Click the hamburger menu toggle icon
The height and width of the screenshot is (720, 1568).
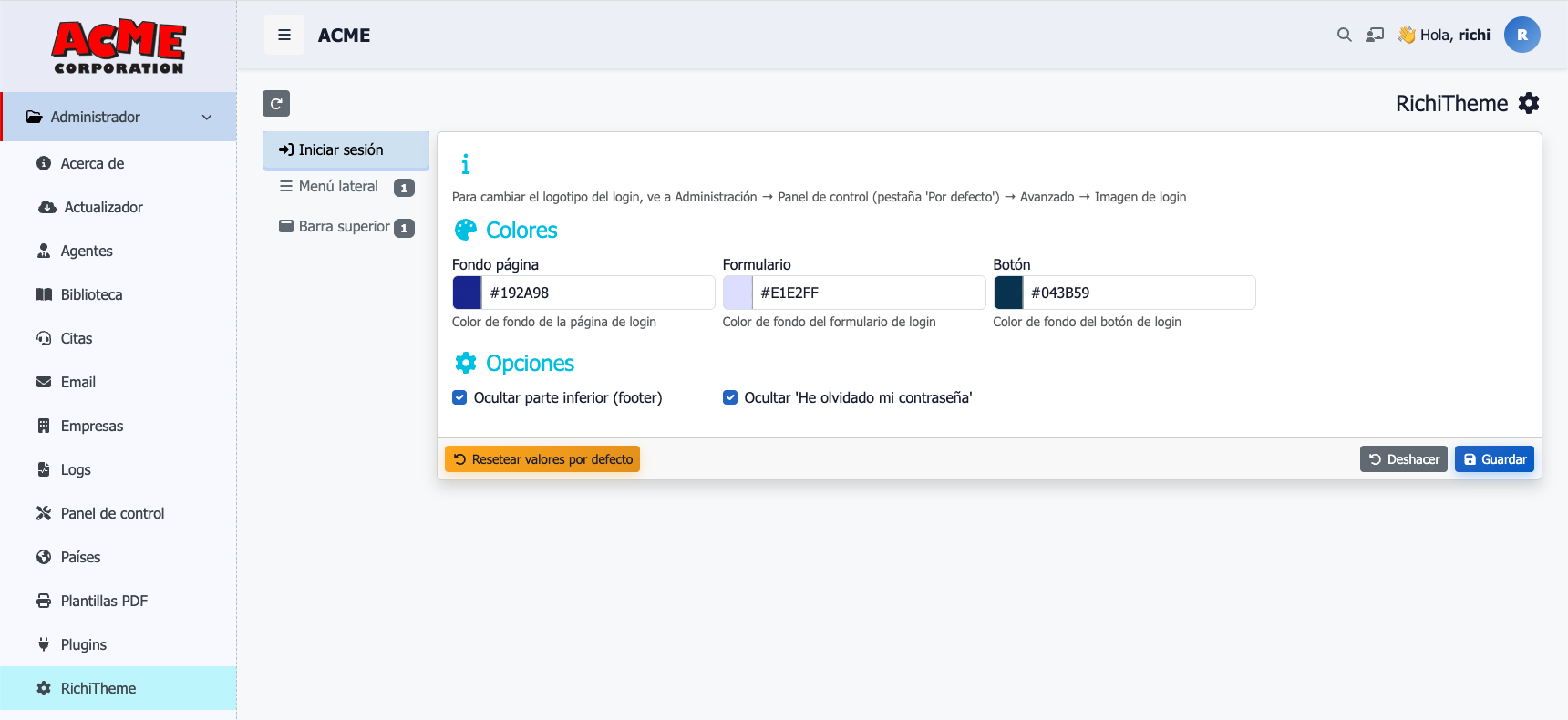284,35
